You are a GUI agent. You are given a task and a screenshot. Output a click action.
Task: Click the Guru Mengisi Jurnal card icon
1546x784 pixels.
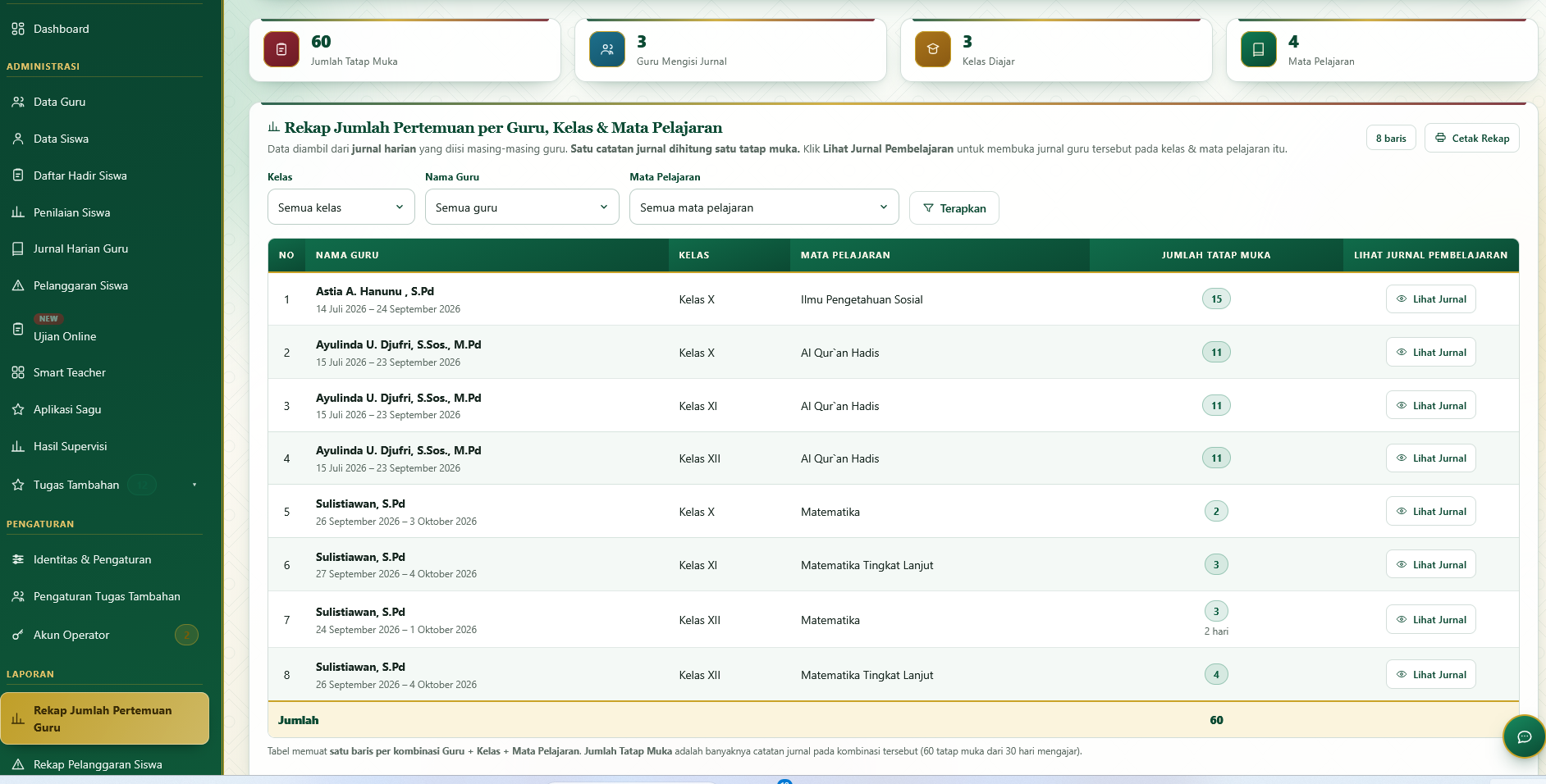(x=607, y=49)
